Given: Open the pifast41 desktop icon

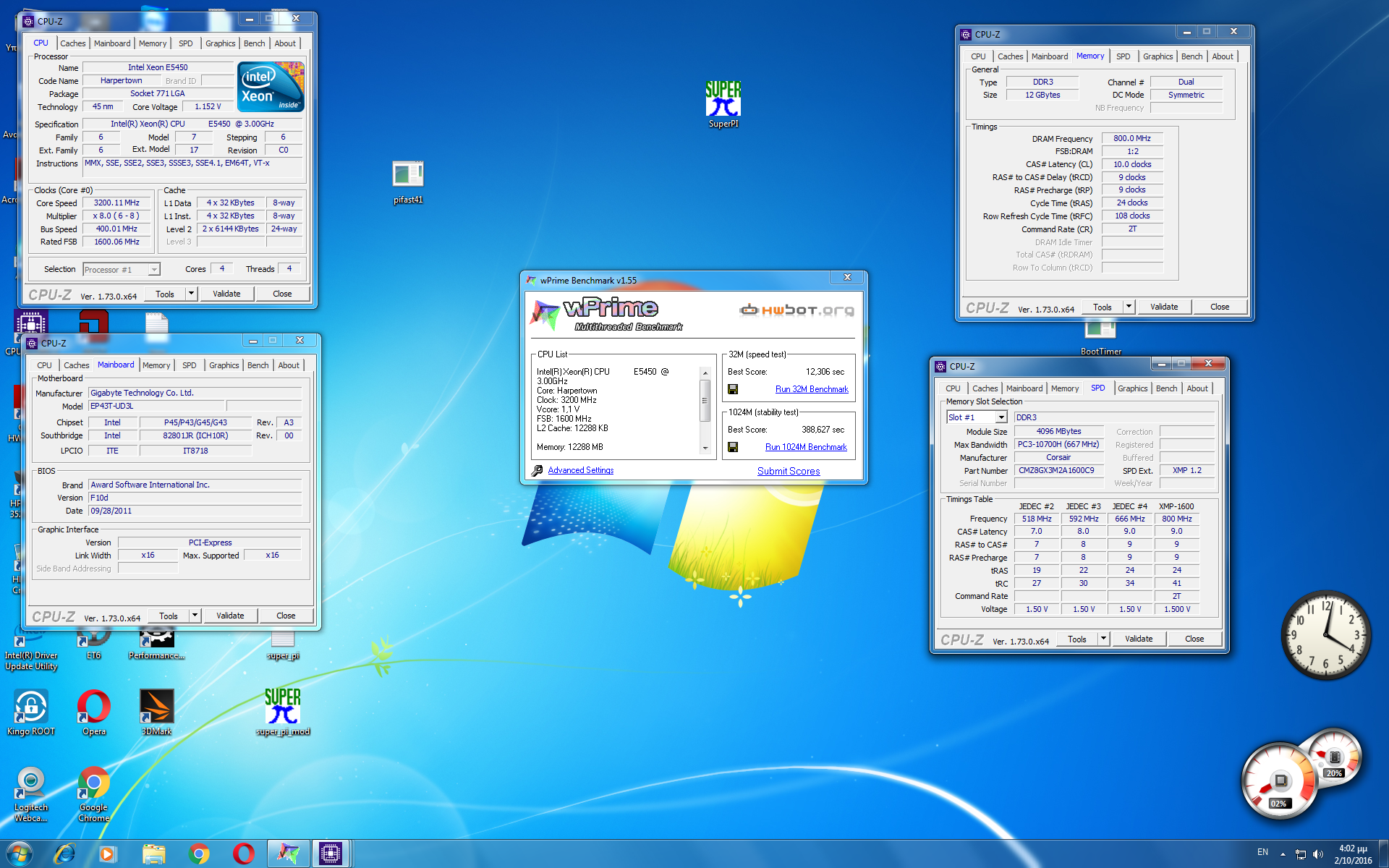Looking at the screenshot, I should 408,181.
